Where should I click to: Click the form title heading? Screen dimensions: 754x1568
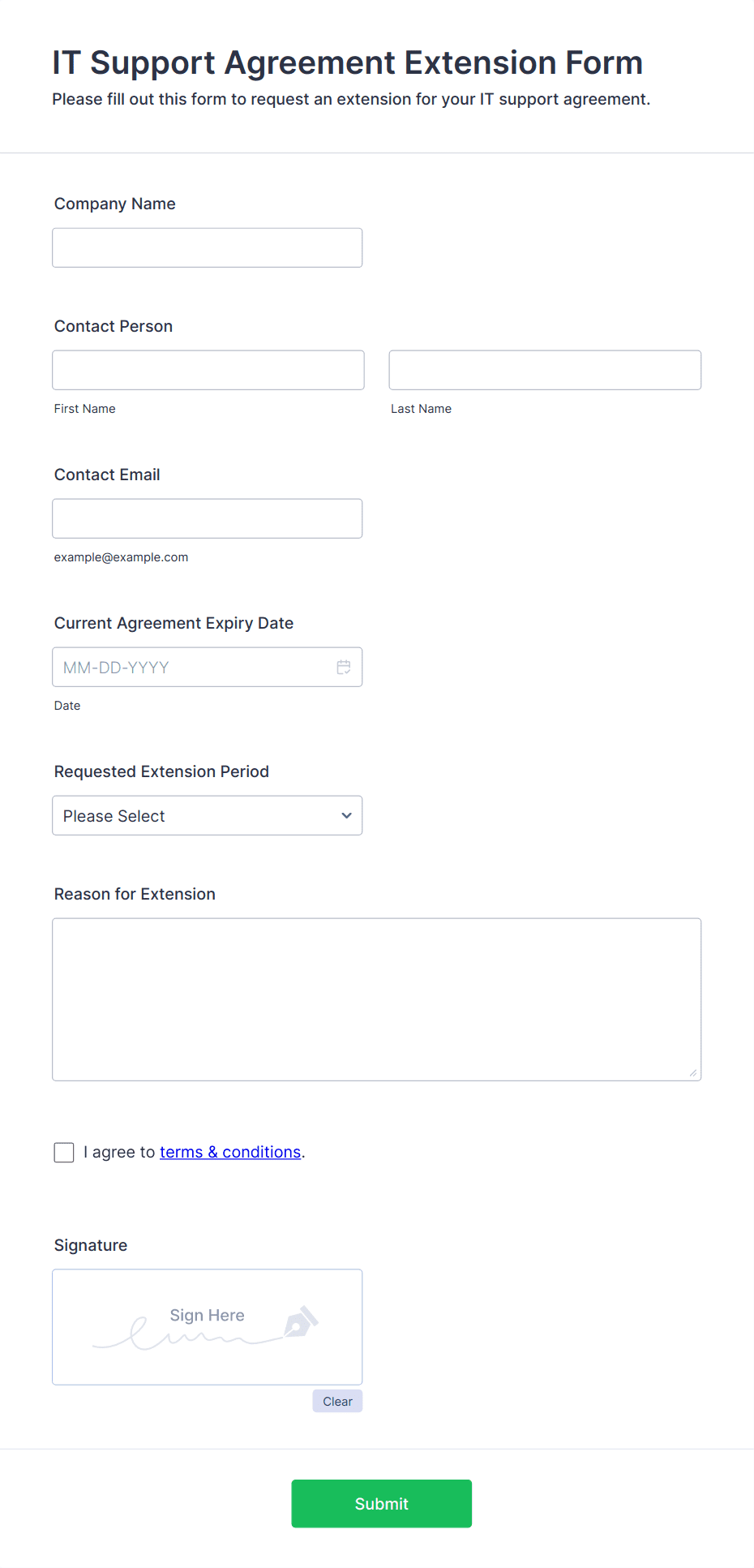pos(348,62)
